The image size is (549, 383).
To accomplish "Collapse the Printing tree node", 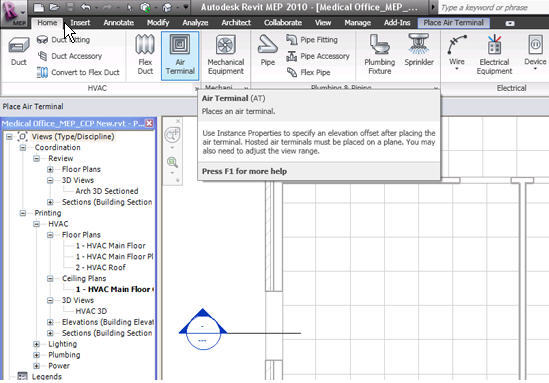I will tap(23, 213).
